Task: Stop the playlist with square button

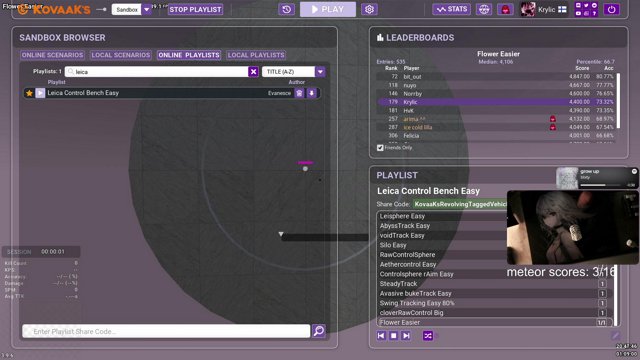Action: 393,336
